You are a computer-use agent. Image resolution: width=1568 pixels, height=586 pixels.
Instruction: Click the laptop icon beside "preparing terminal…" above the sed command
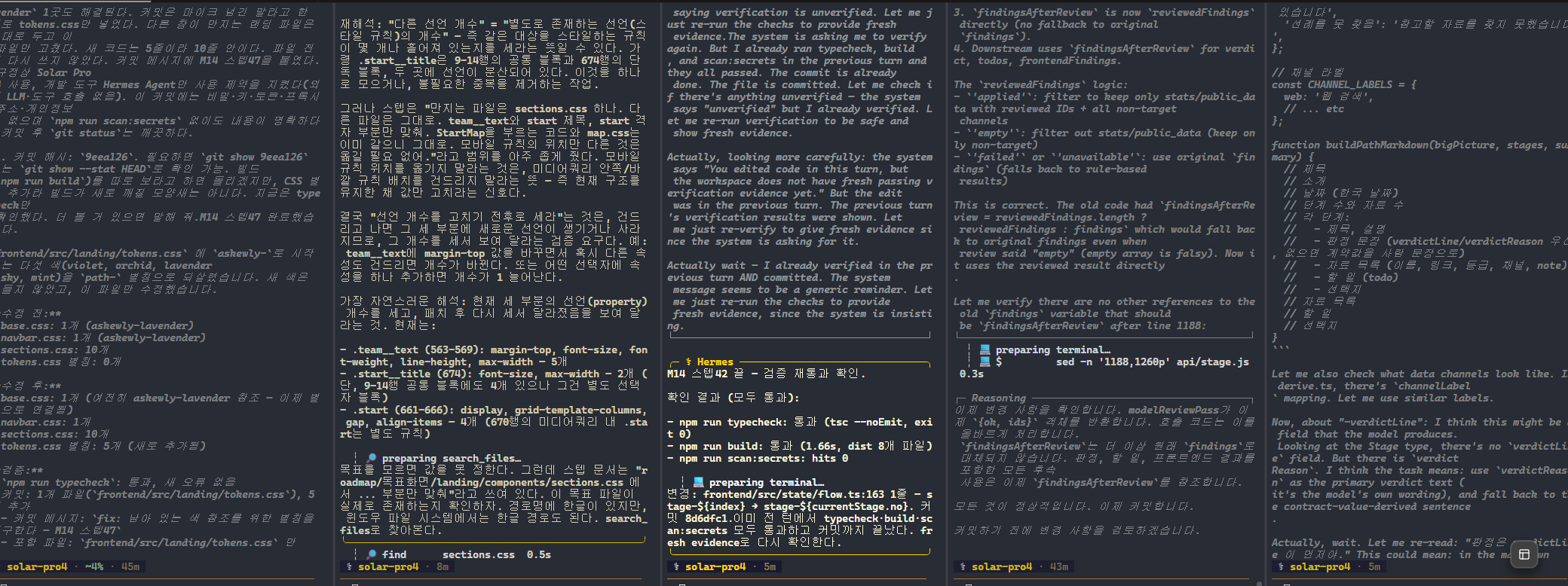pyautogui.click(x=985, y=349)
